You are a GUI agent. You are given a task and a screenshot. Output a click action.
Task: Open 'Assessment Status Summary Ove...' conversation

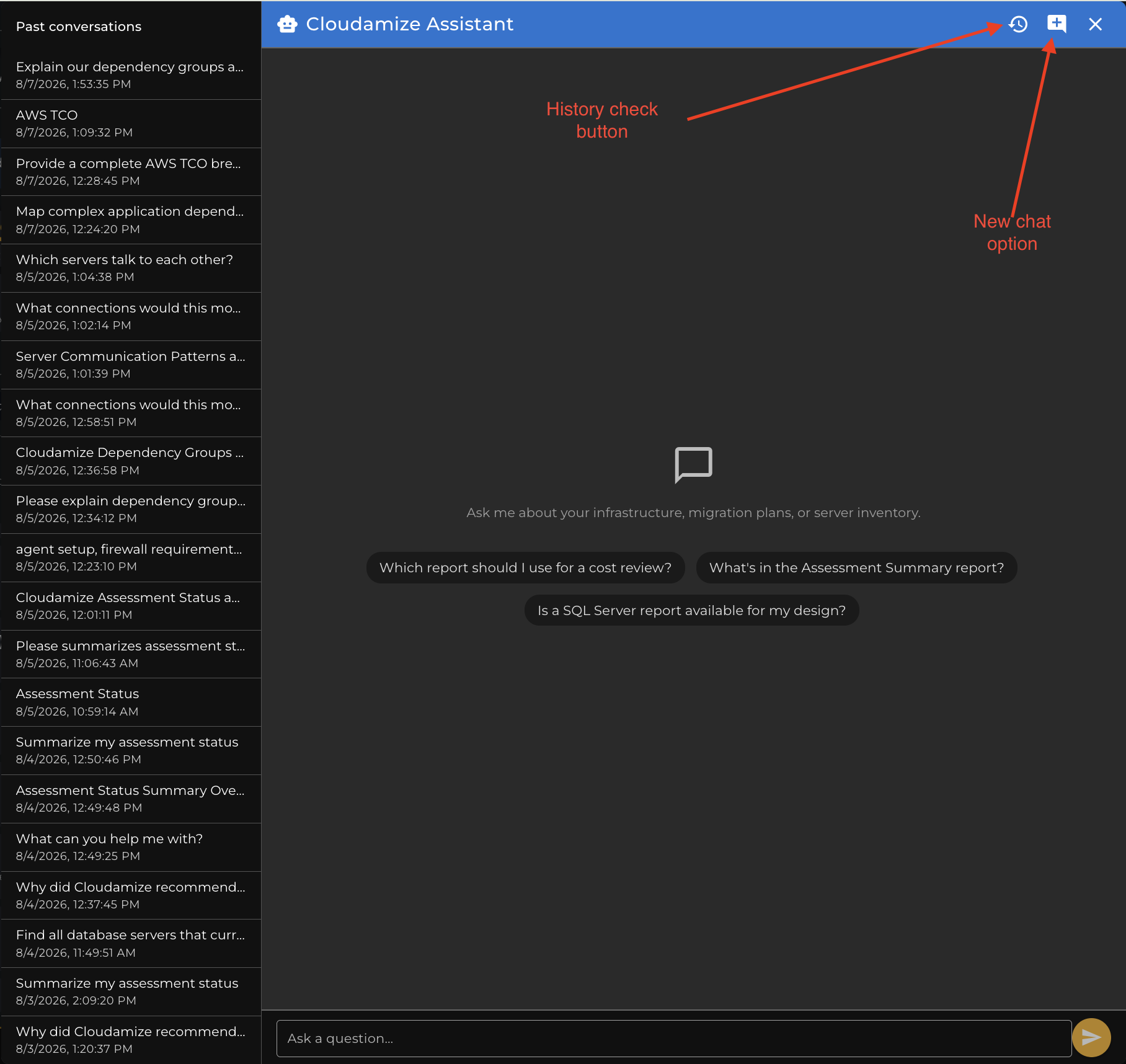[131, 799]
